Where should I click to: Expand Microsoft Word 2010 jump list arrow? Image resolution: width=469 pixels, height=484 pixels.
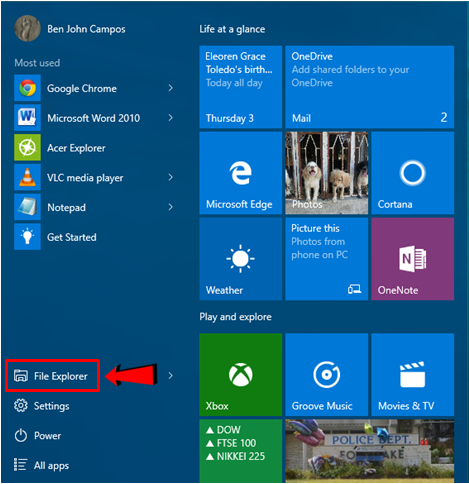[171, 118]
